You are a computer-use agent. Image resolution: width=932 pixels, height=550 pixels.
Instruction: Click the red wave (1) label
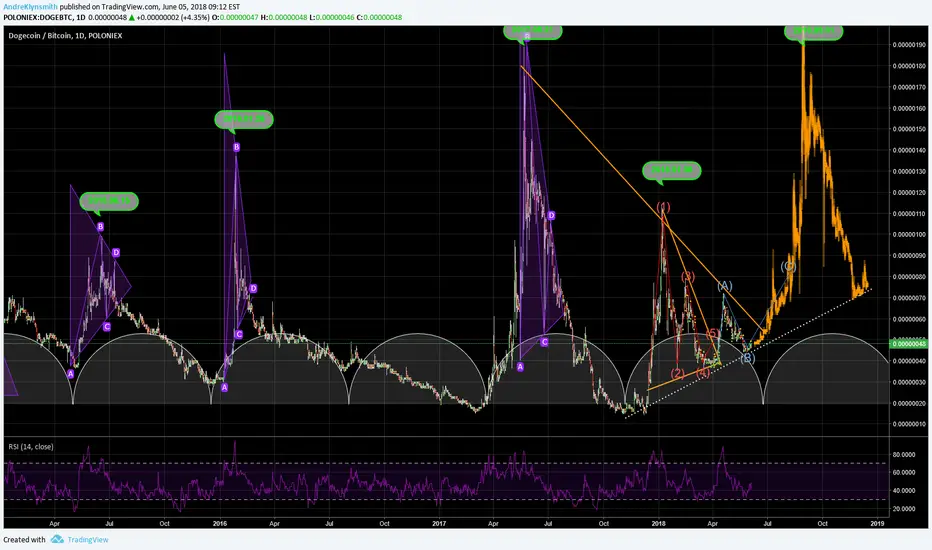[x=663, y=207]
